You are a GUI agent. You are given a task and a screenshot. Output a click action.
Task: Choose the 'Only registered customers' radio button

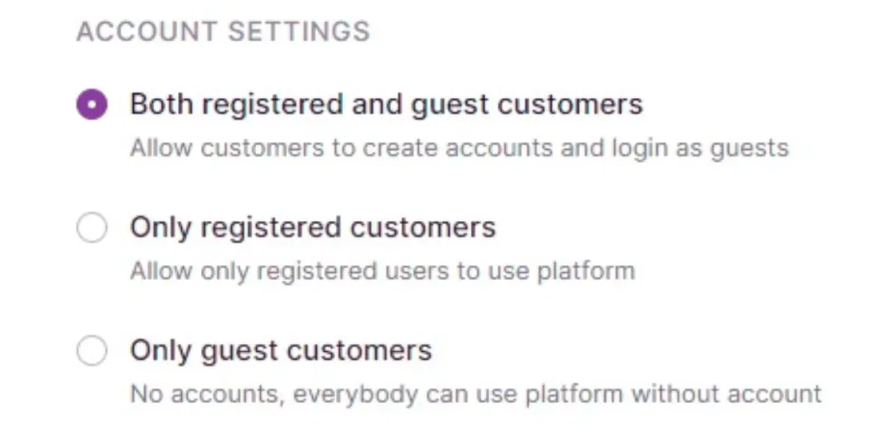point(92,229)
